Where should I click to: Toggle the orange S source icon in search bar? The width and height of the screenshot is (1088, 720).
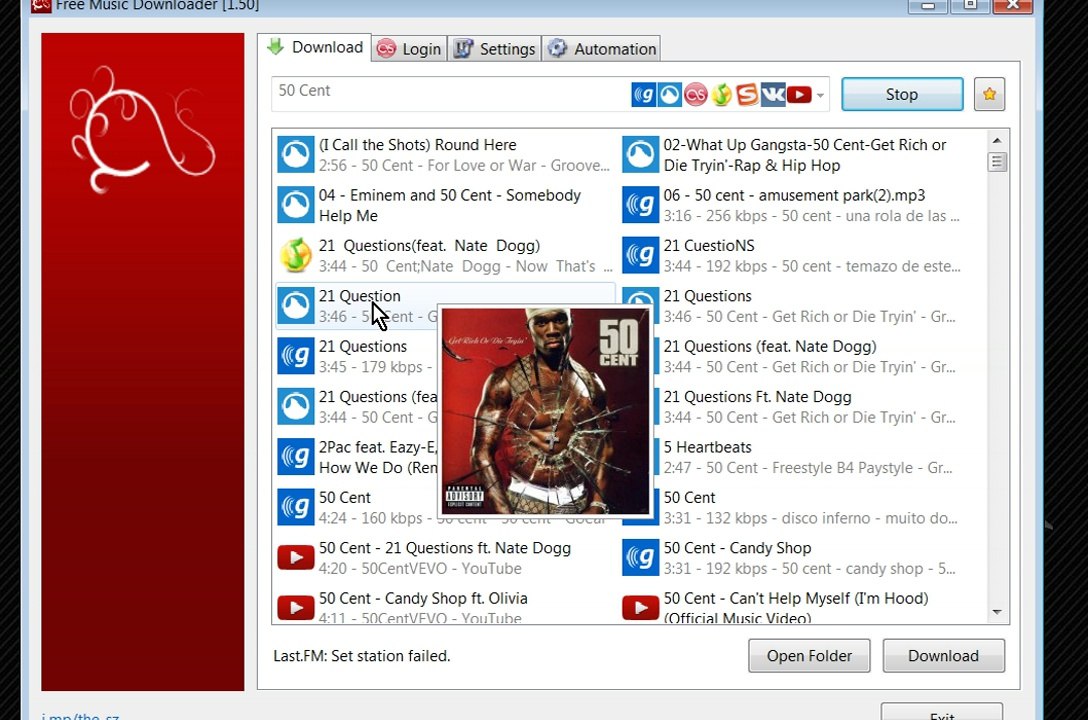(x=747, y=94)
